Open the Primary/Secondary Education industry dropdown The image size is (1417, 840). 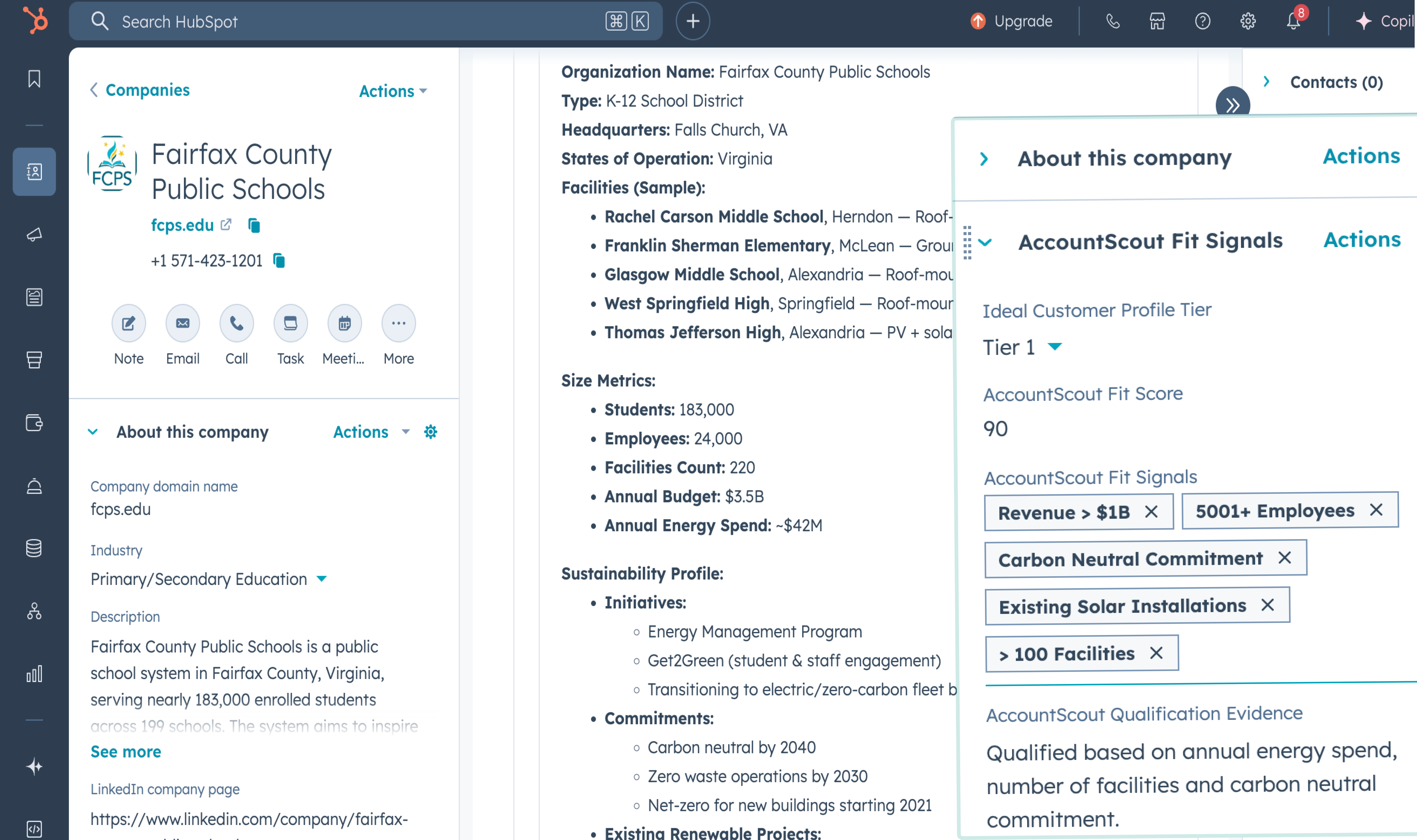tap(321, 579)
